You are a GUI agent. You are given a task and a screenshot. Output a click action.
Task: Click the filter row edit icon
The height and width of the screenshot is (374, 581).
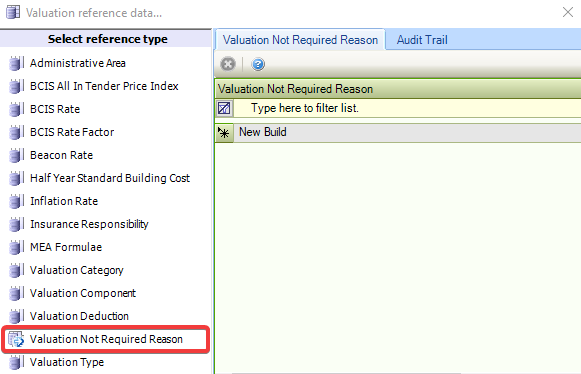pyautogui.click(x=224, y=108)
